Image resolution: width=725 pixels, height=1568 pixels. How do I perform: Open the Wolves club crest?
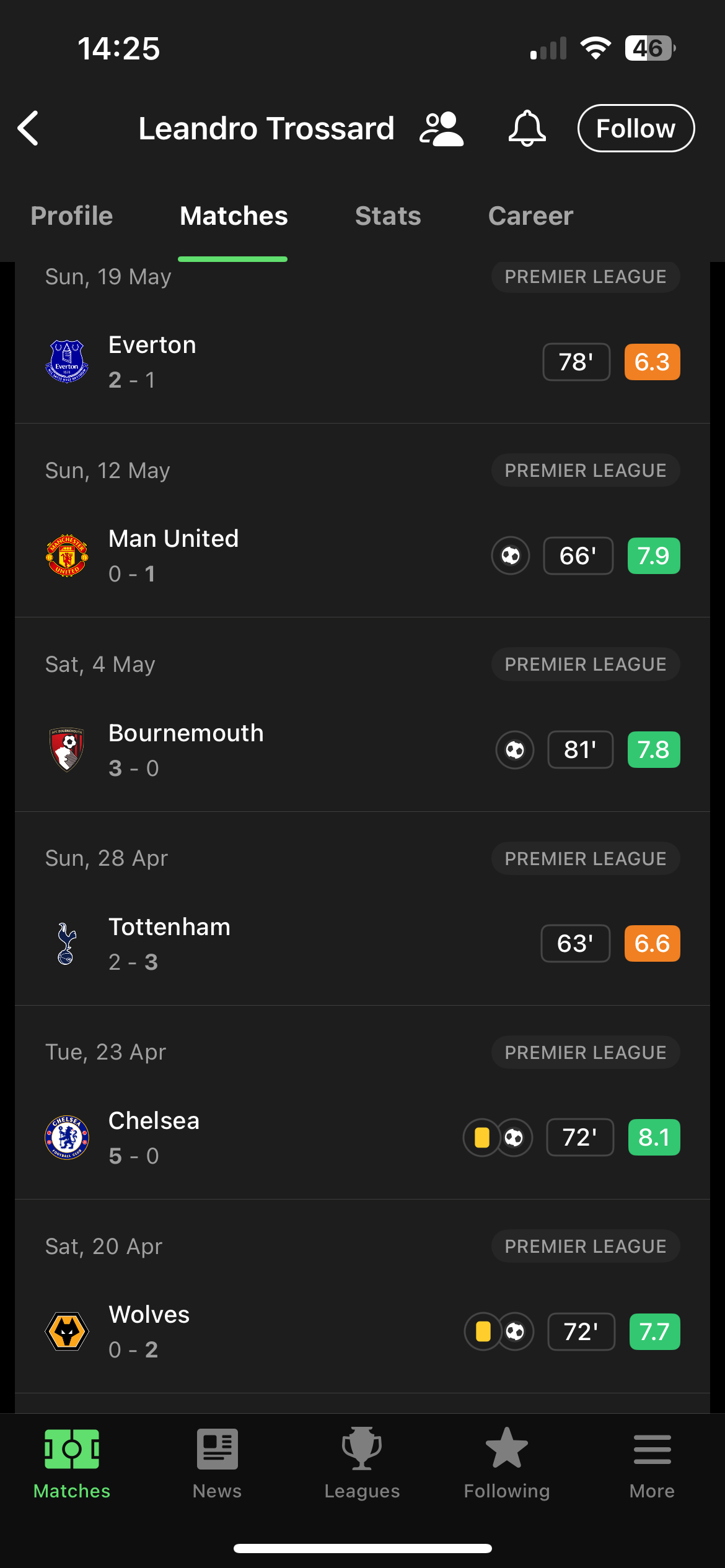click(x=67, y=1331)
